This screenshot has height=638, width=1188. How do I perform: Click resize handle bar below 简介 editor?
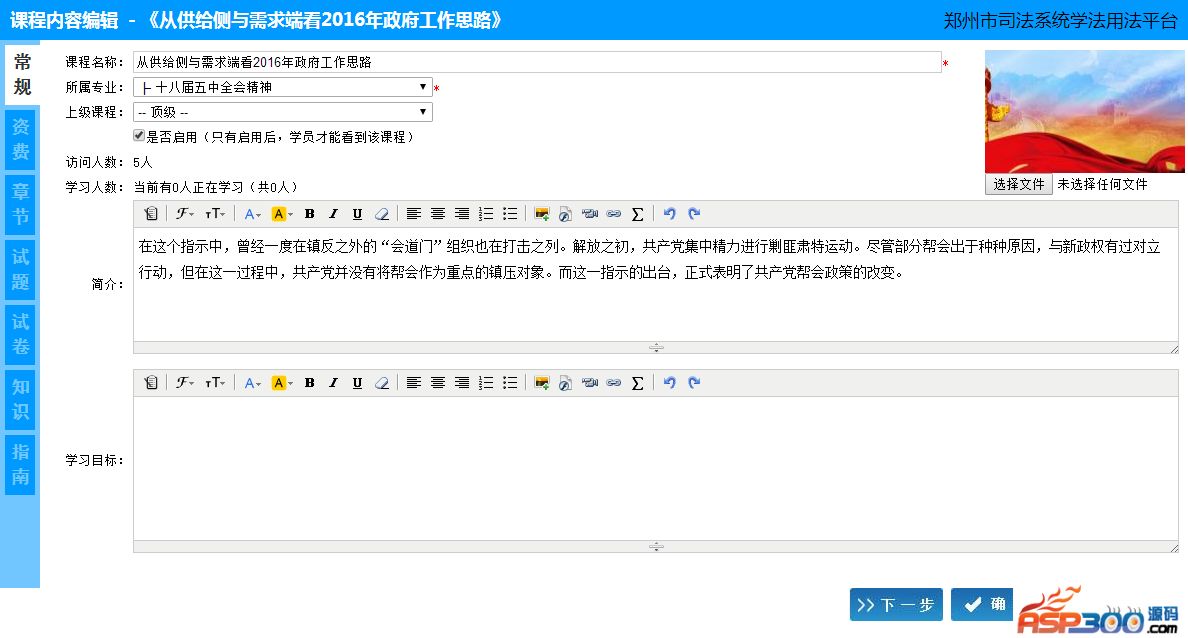[655, 348]
